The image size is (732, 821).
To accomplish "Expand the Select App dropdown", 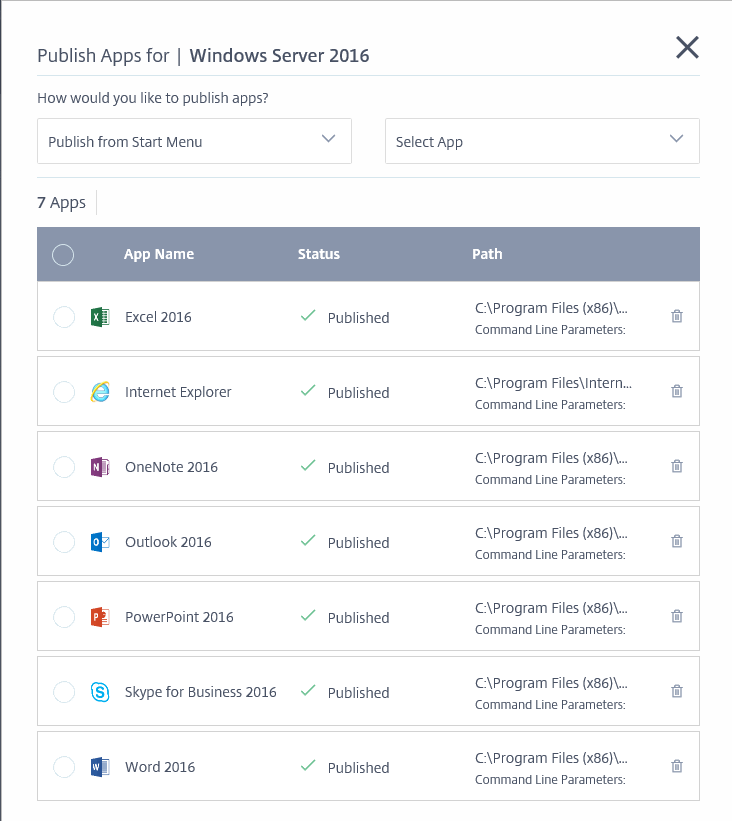I will (541, 141).
